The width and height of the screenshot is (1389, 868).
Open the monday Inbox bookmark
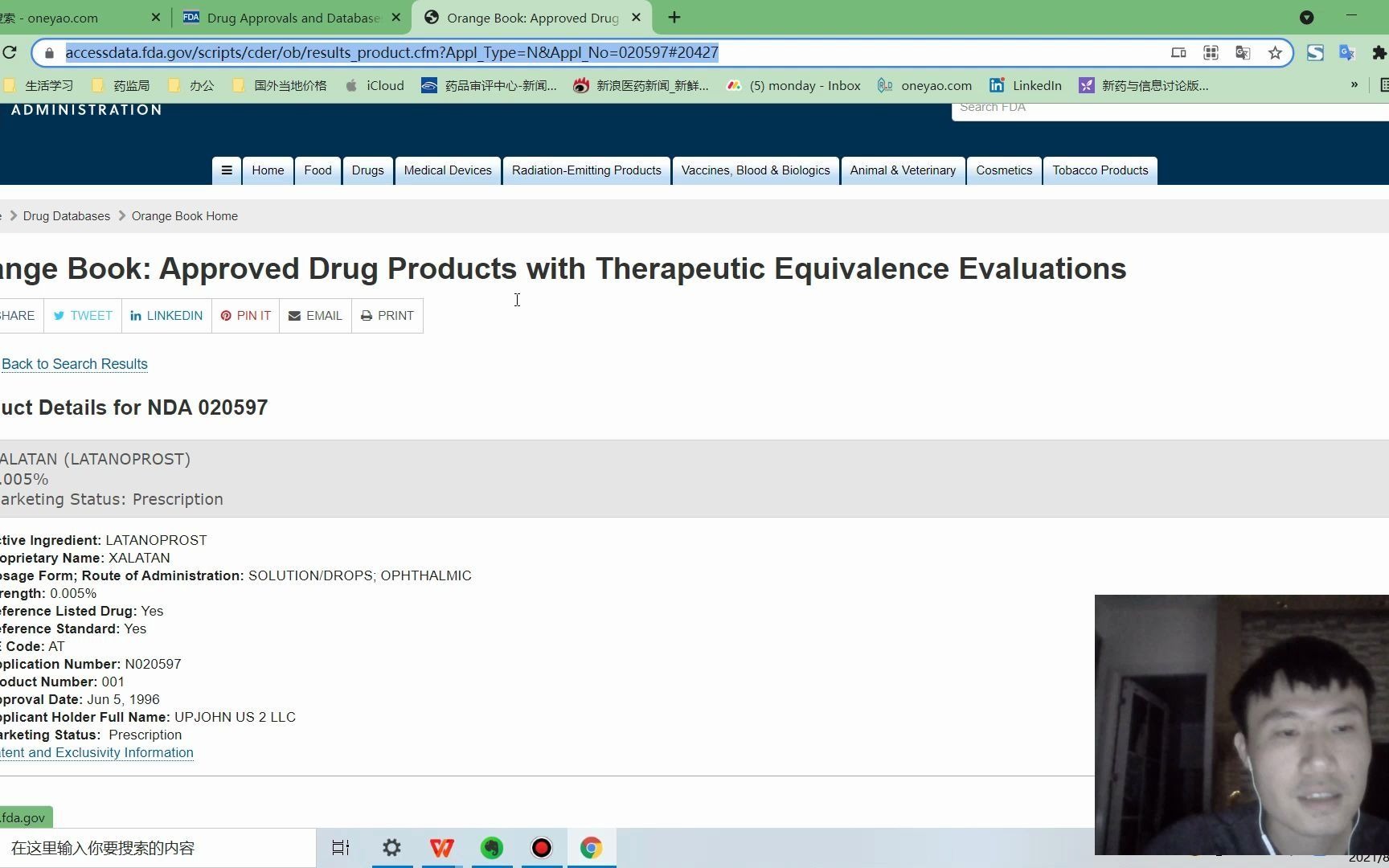tap(793, 85)
